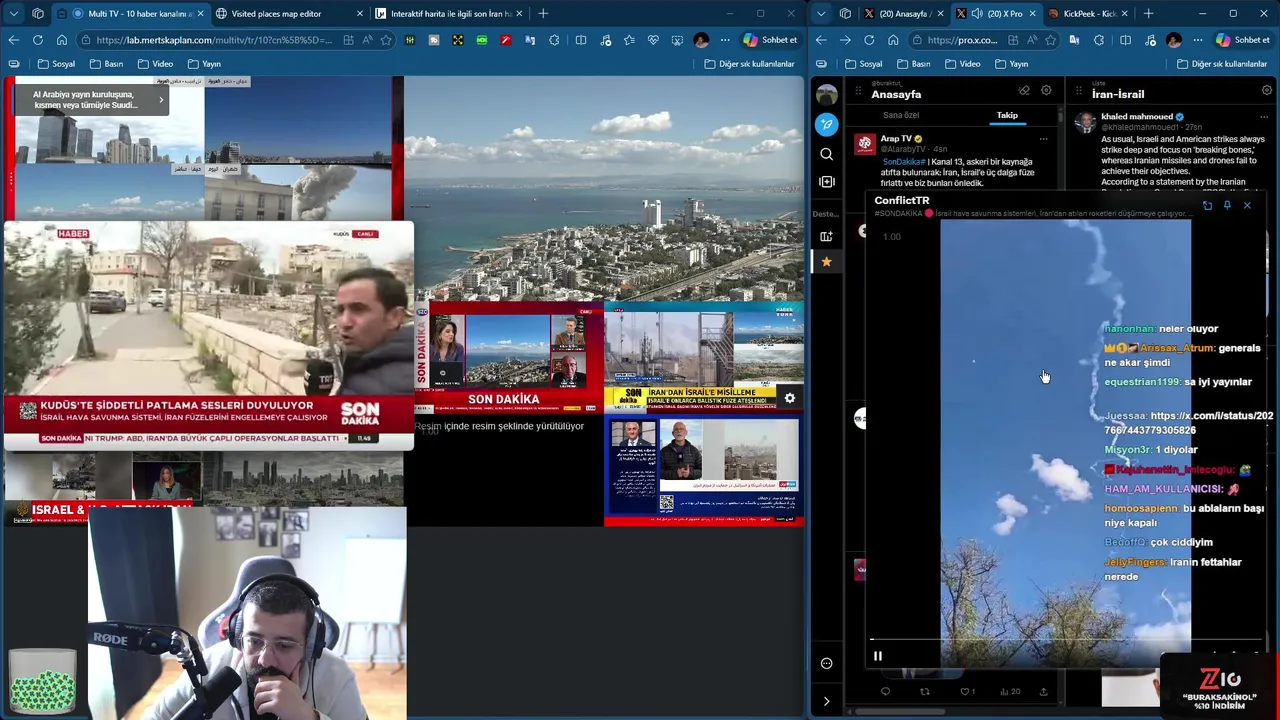1280x720 pixels.
Task: Close the ConflictTR video popup
Action: tap(1247, 205)
